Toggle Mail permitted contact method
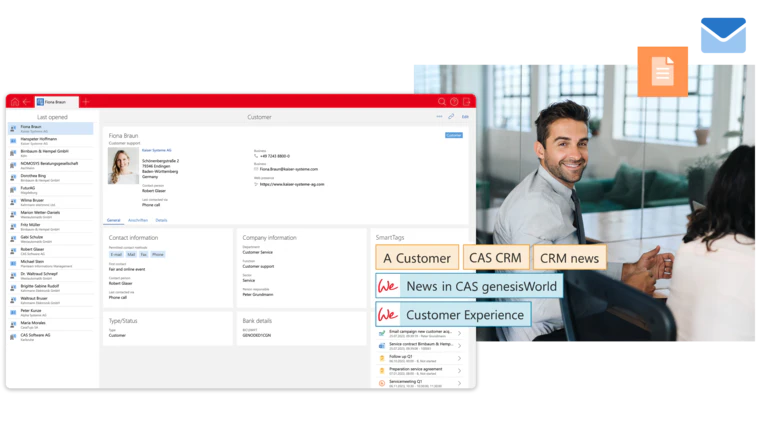768x432 pixels. point(131,255)
